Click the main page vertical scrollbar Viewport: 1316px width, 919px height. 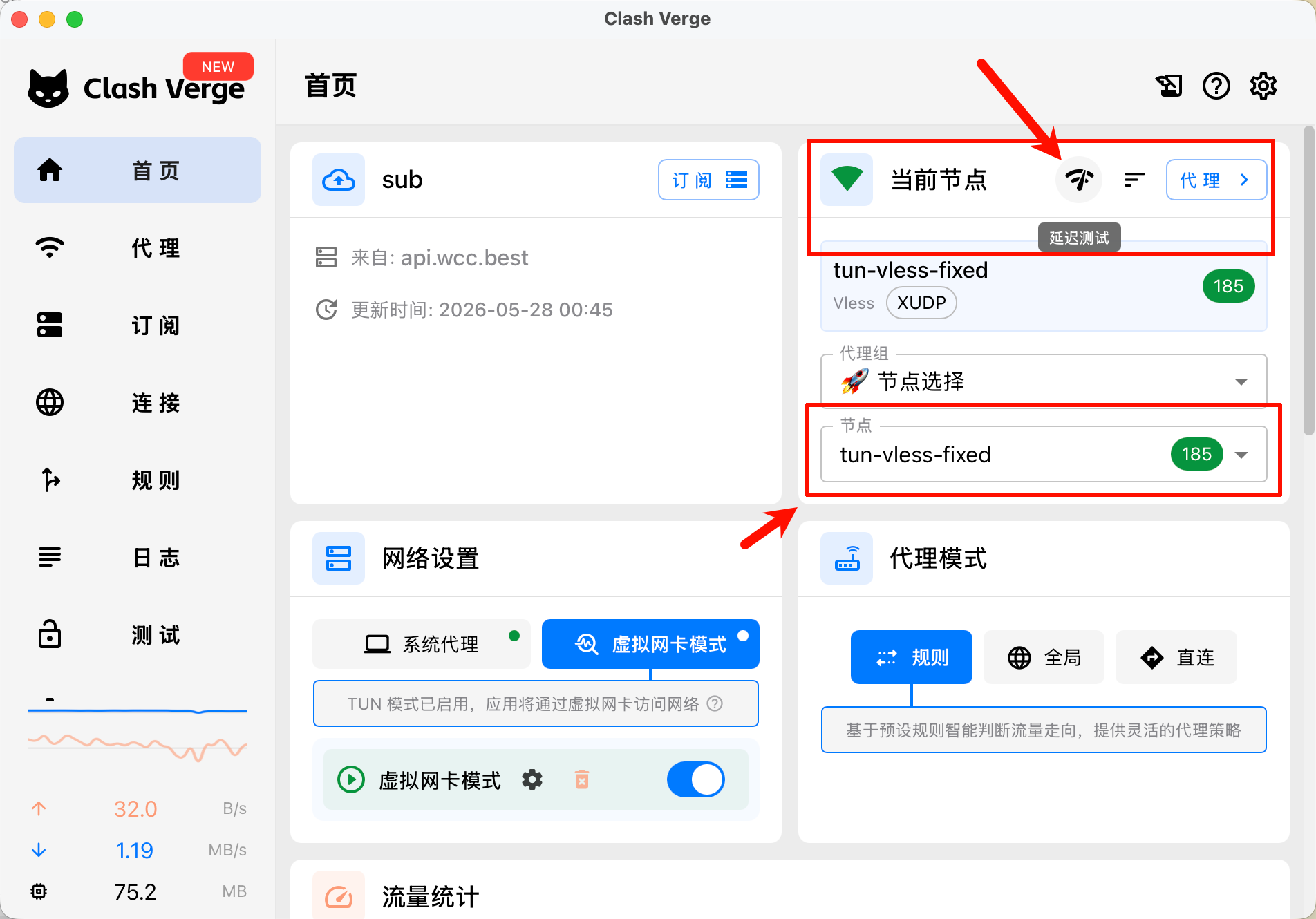coord(1308,281)
